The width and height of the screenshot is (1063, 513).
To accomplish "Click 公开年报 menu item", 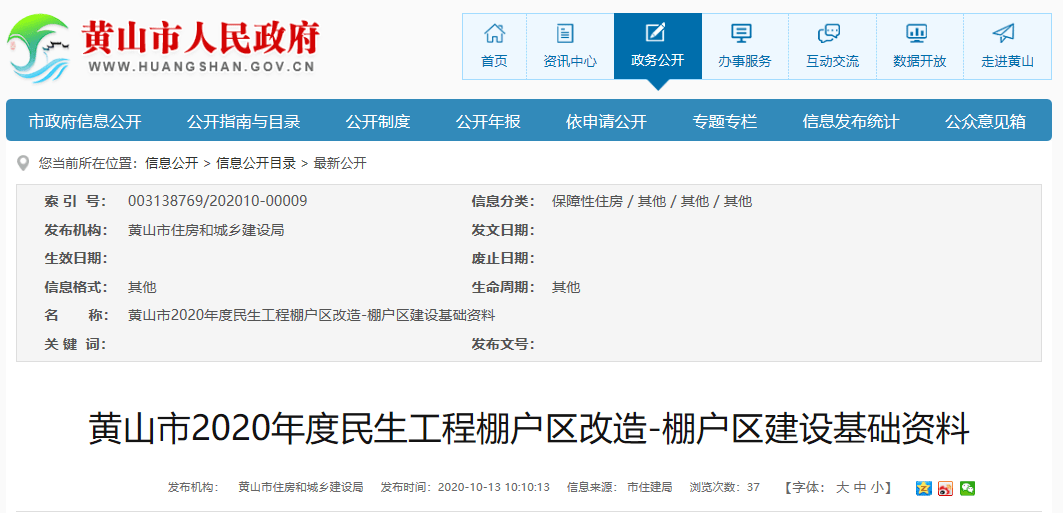I will point(488,122).
